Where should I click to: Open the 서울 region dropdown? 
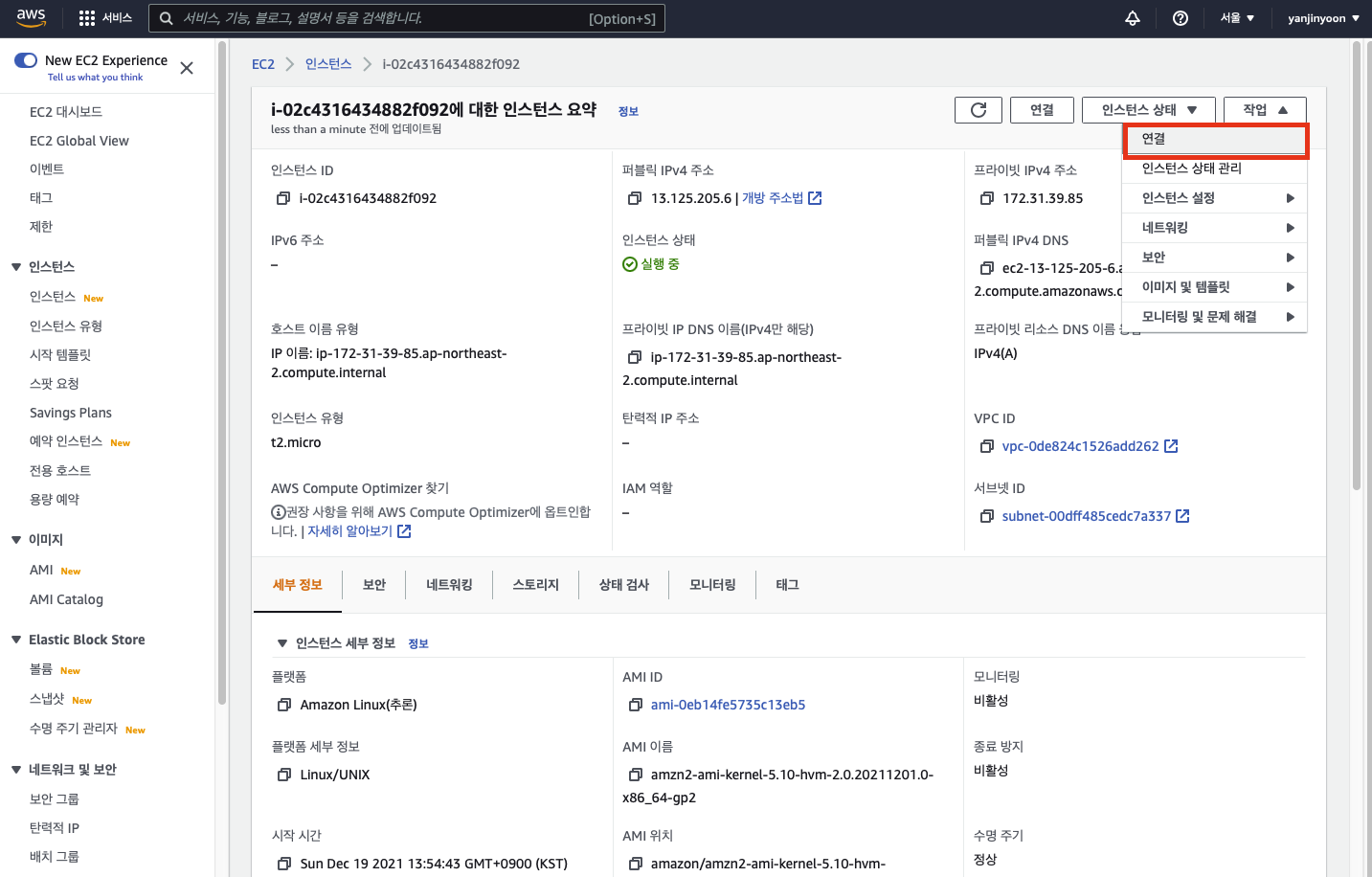[x=1237, y=18]
